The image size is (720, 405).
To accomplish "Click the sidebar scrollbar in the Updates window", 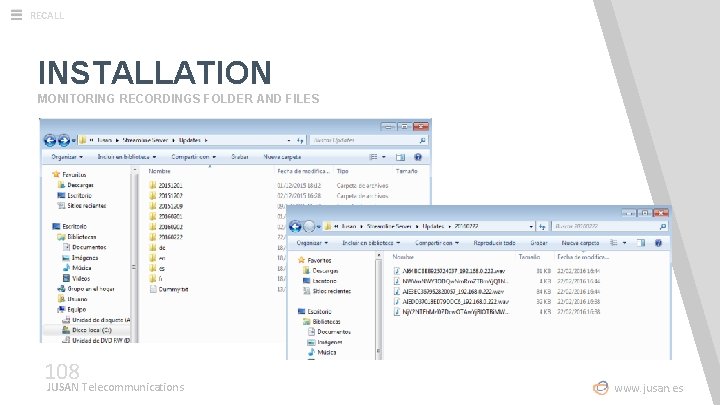I will 134,254.
